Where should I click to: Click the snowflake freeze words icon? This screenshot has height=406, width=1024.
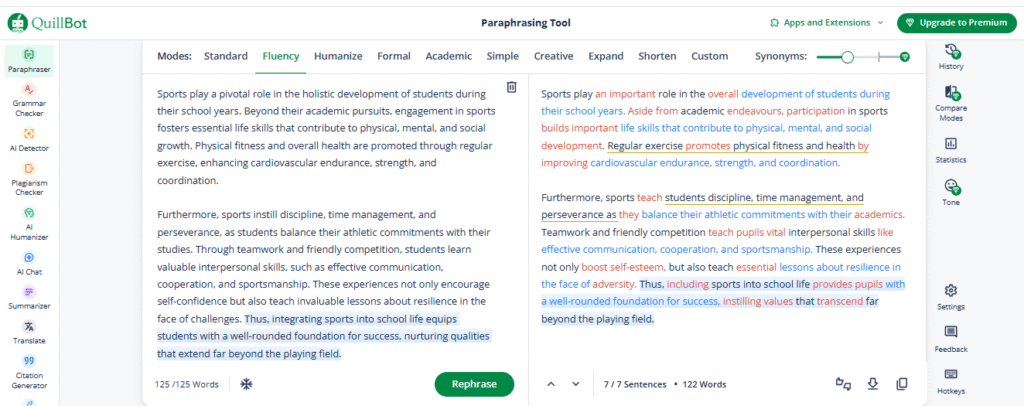click(246, 384)
